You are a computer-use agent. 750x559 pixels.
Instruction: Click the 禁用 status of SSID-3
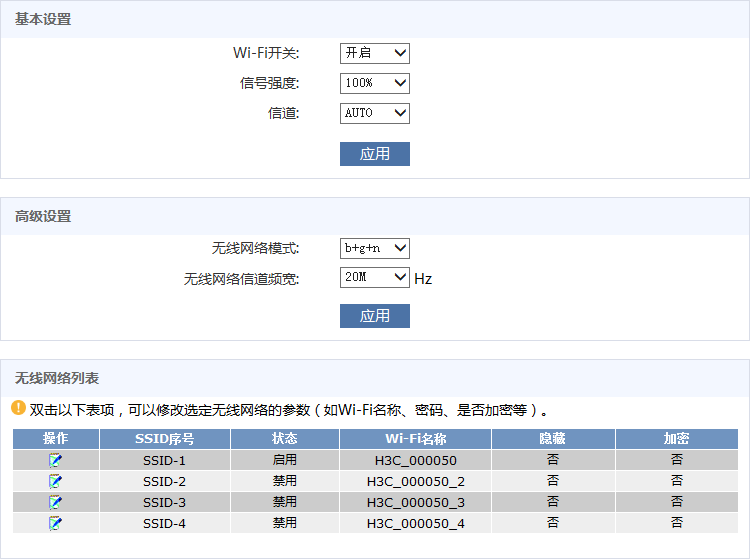coord(284,502)
